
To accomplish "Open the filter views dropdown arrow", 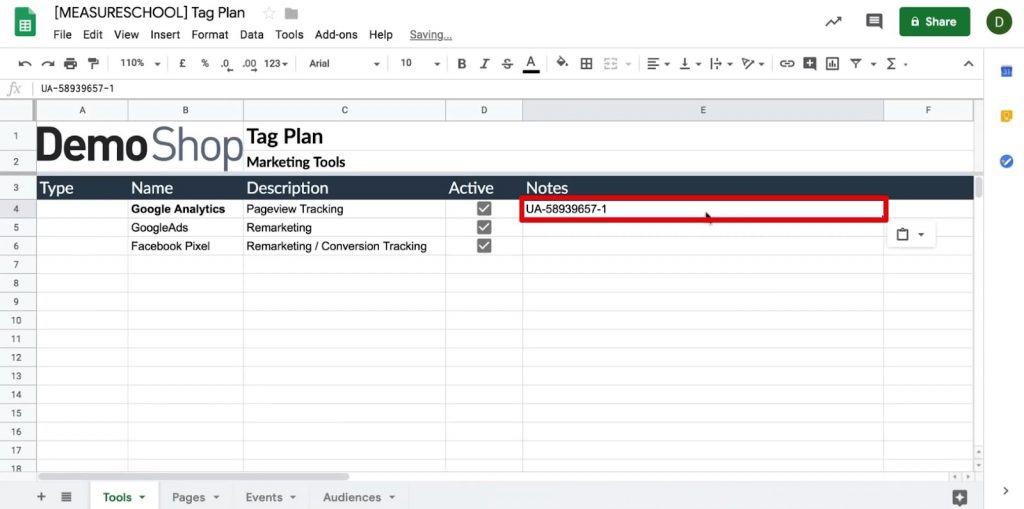I will pos(872,64).
